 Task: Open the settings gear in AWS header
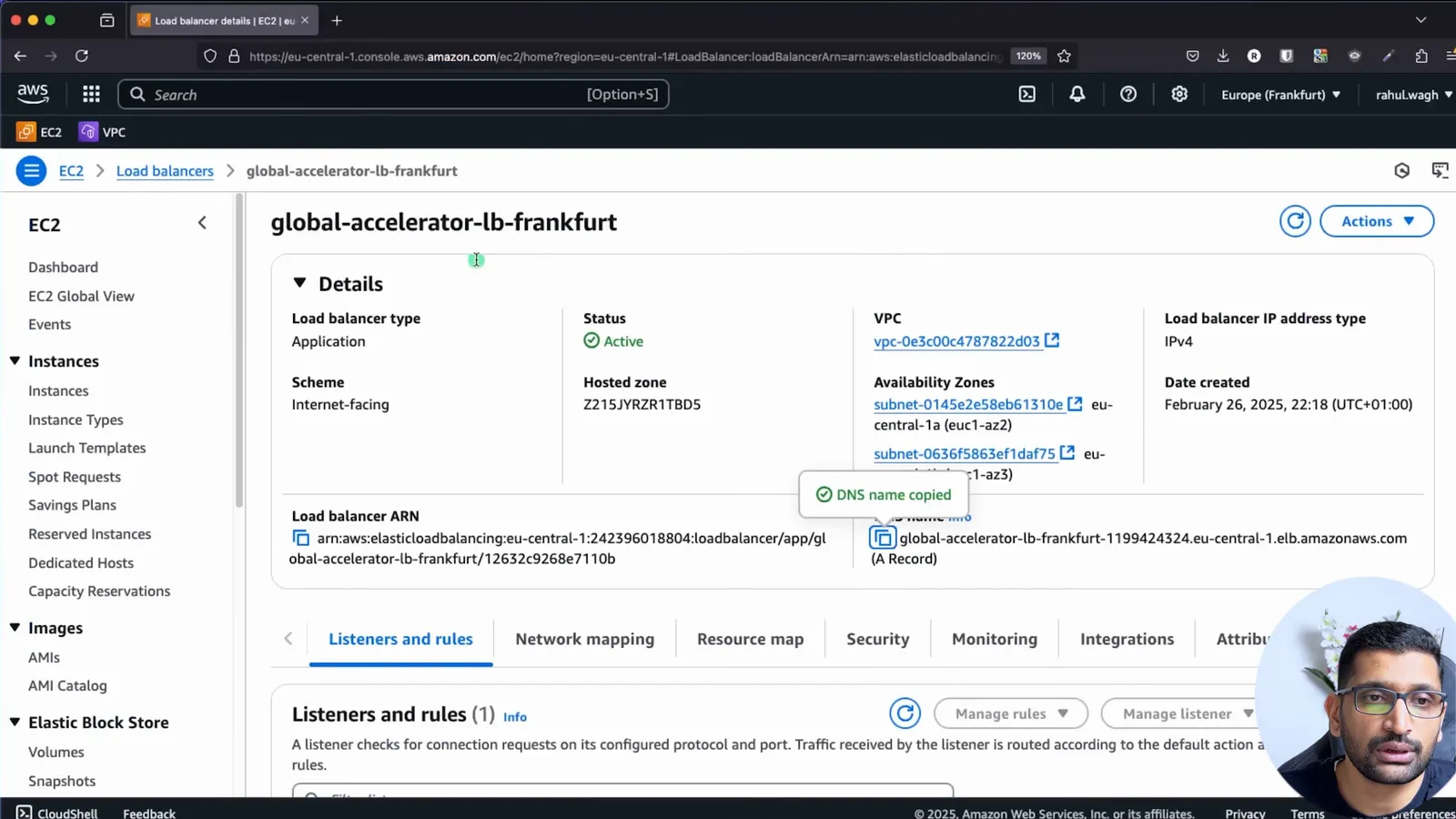[x=1179, y=95]
